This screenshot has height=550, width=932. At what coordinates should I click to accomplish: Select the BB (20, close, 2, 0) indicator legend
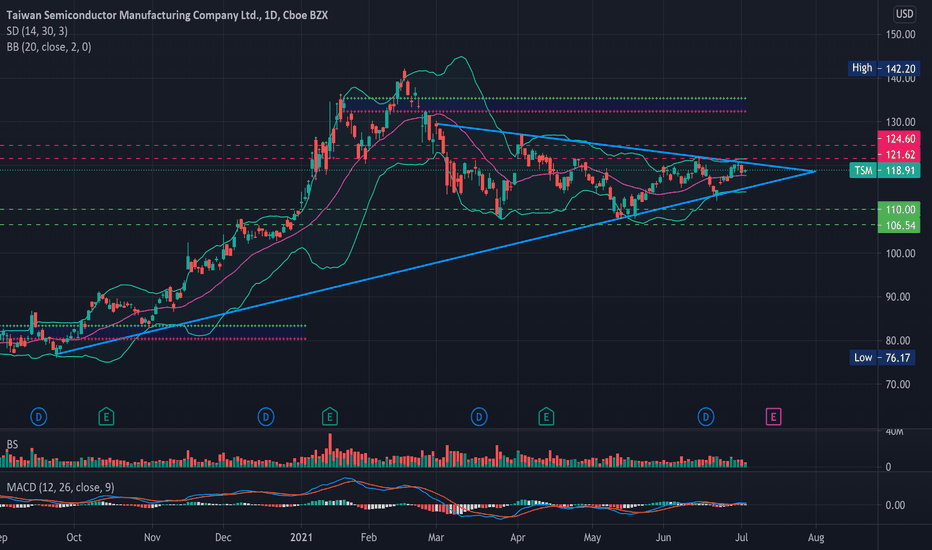click(x=49, y=47)
